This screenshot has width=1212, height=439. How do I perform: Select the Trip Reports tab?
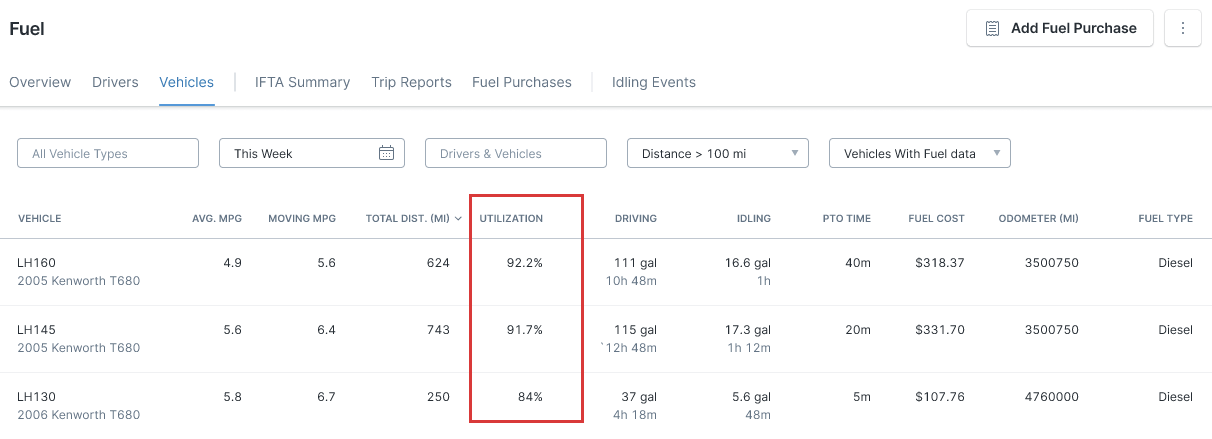click(411, 82)
